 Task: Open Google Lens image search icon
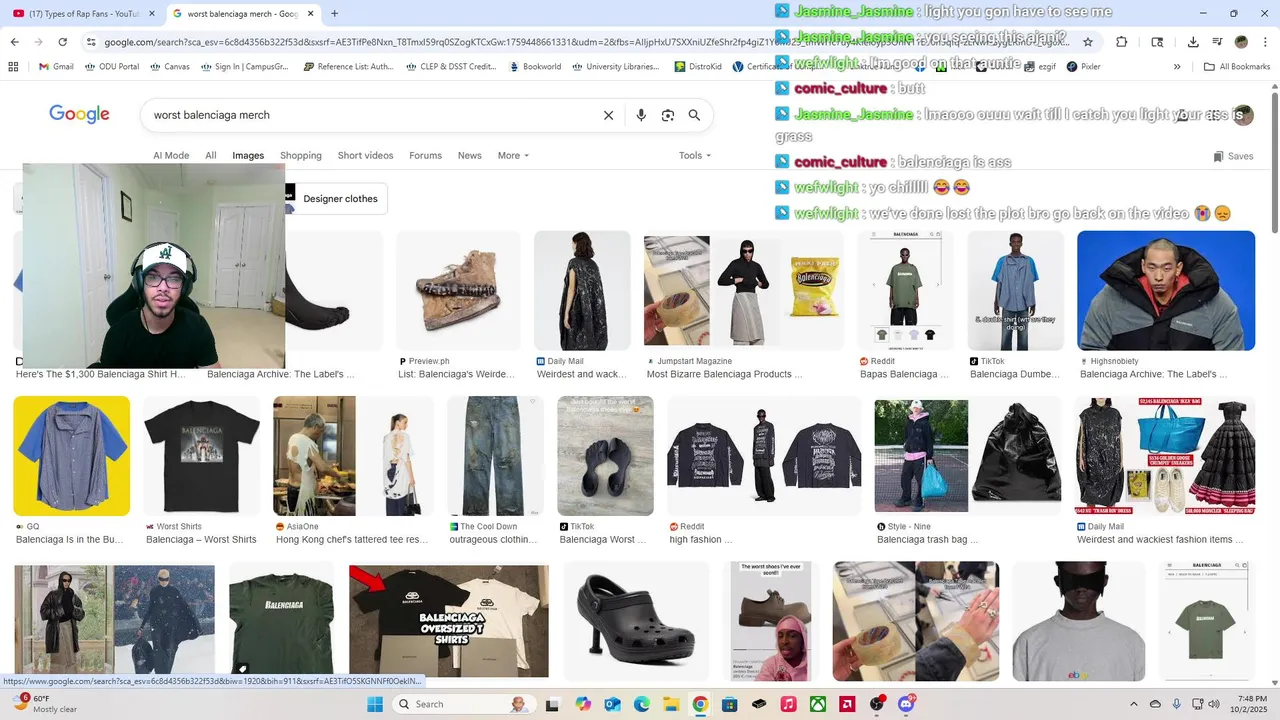point(668,115)
